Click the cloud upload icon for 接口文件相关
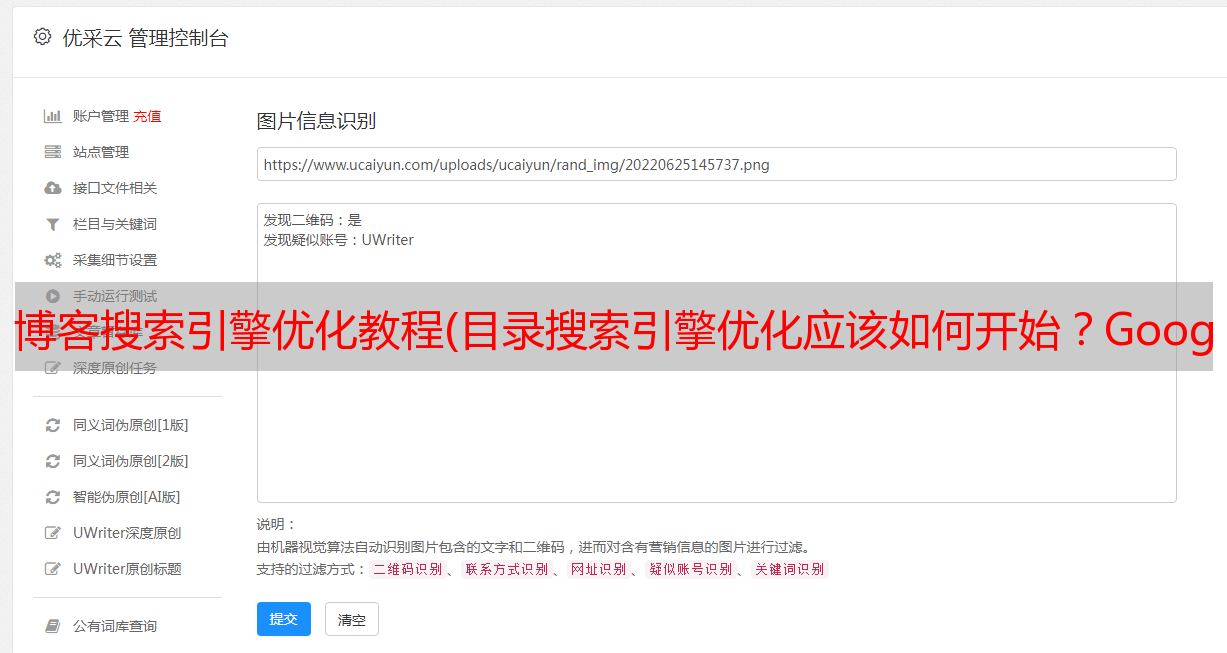The height and width of the screenshot is (653, 1227). click(53, 188)
